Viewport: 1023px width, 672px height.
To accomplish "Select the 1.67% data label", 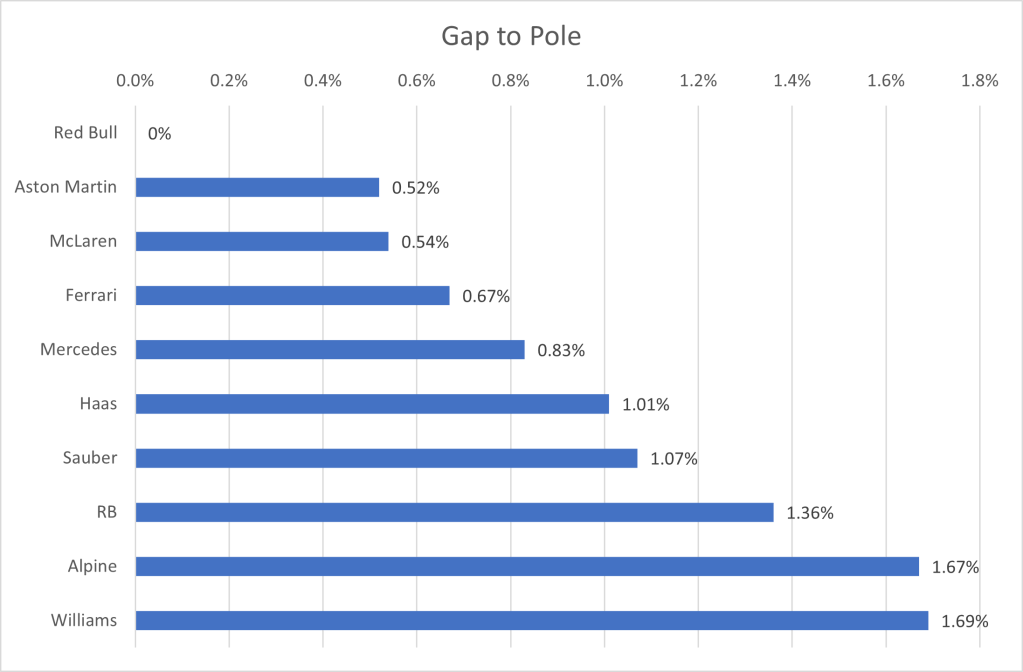I will pyautogui.click(x=954, y=567).
